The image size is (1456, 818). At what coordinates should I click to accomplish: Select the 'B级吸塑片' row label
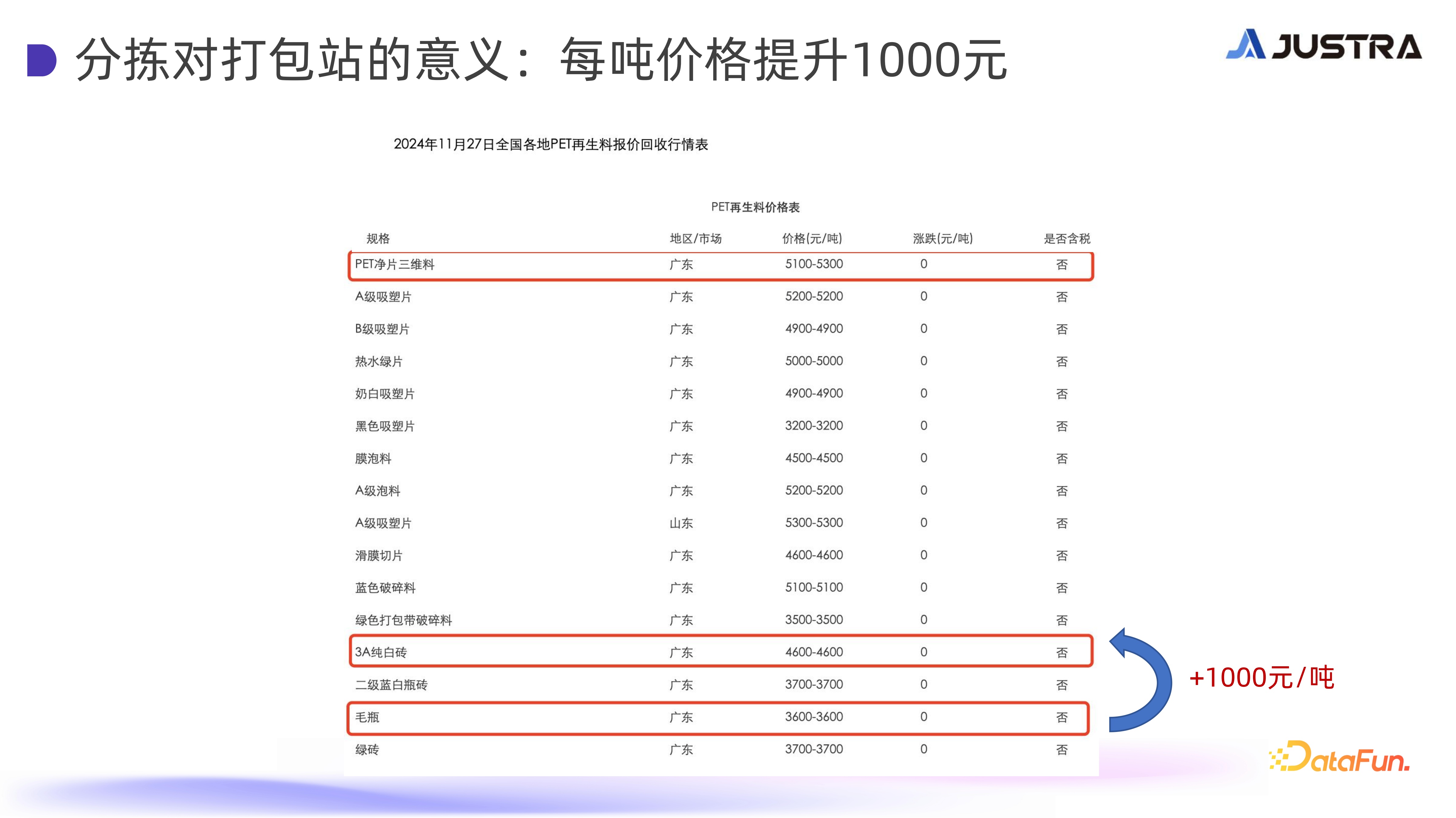(x=382, y=329)
